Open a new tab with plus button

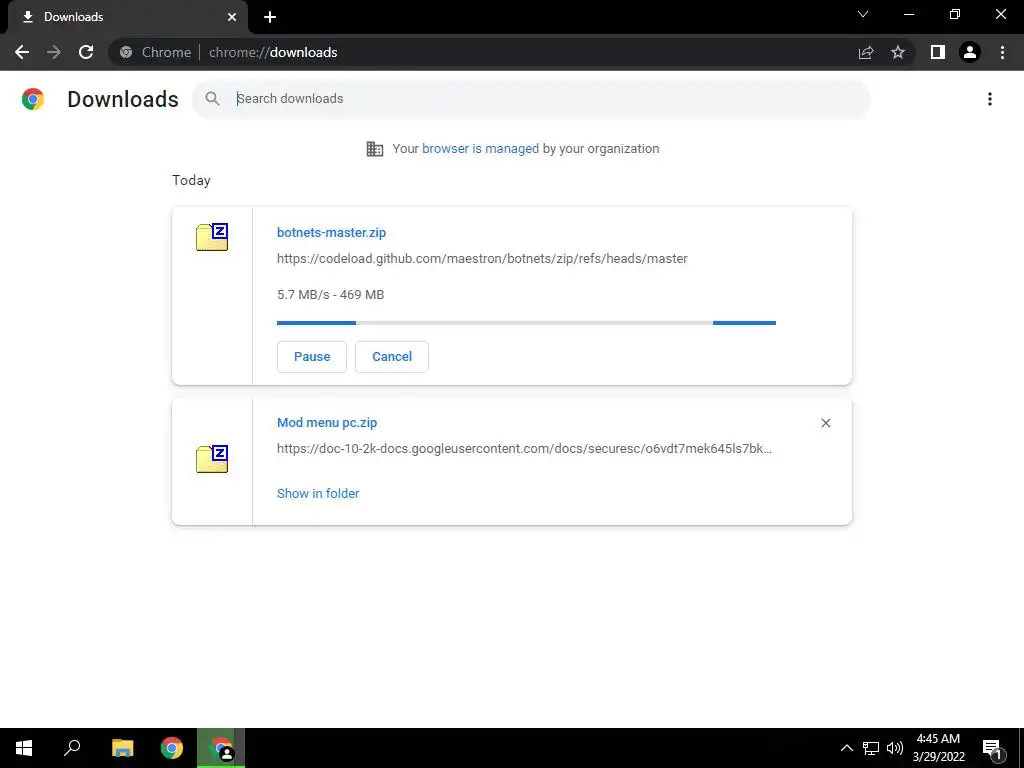point(270,17)
